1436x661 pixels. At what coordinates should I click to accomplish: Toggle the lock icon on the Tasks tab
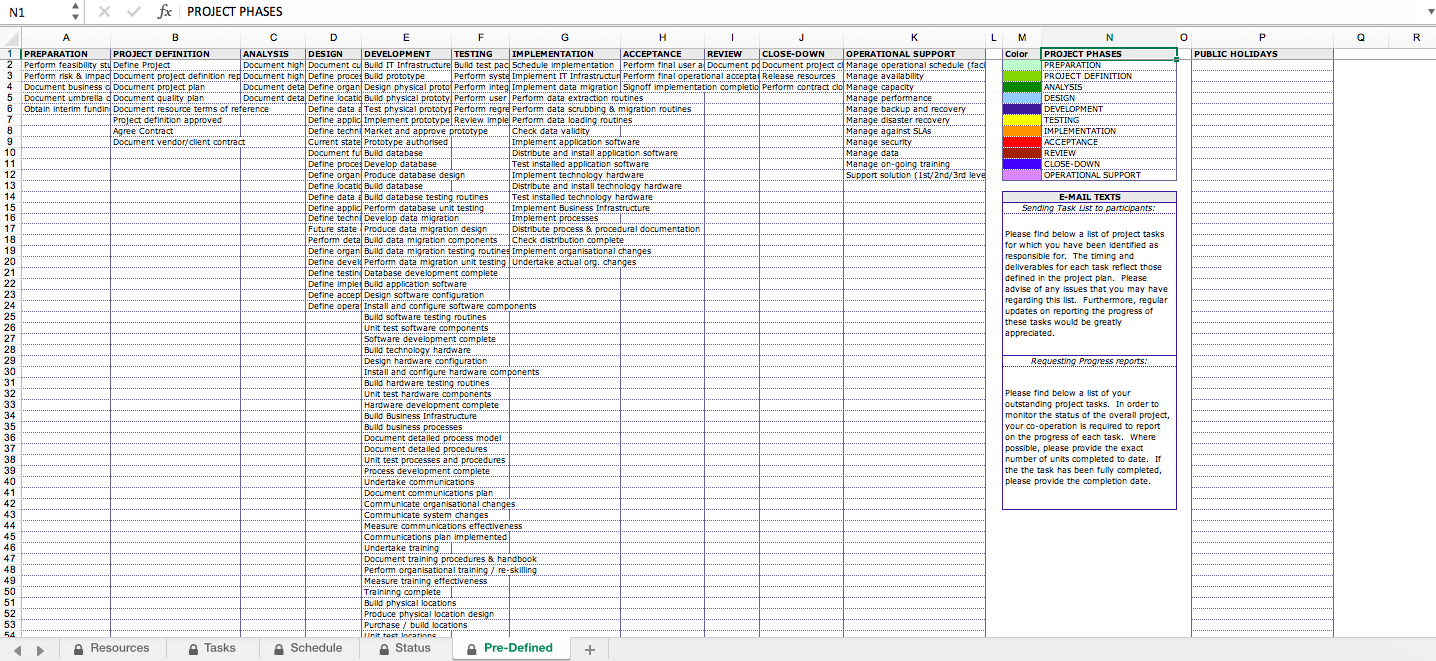coord(192,648)
